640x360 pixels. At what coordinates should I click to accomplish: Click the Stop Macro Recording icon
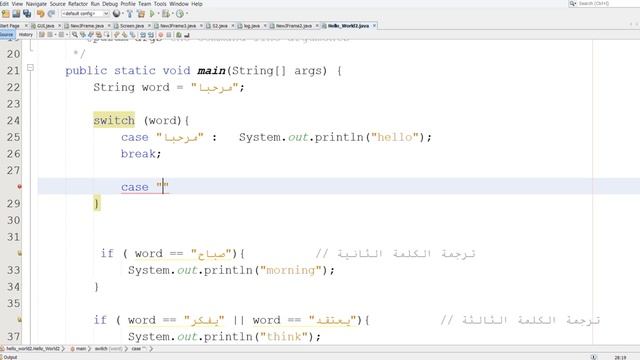click(169, 35)
